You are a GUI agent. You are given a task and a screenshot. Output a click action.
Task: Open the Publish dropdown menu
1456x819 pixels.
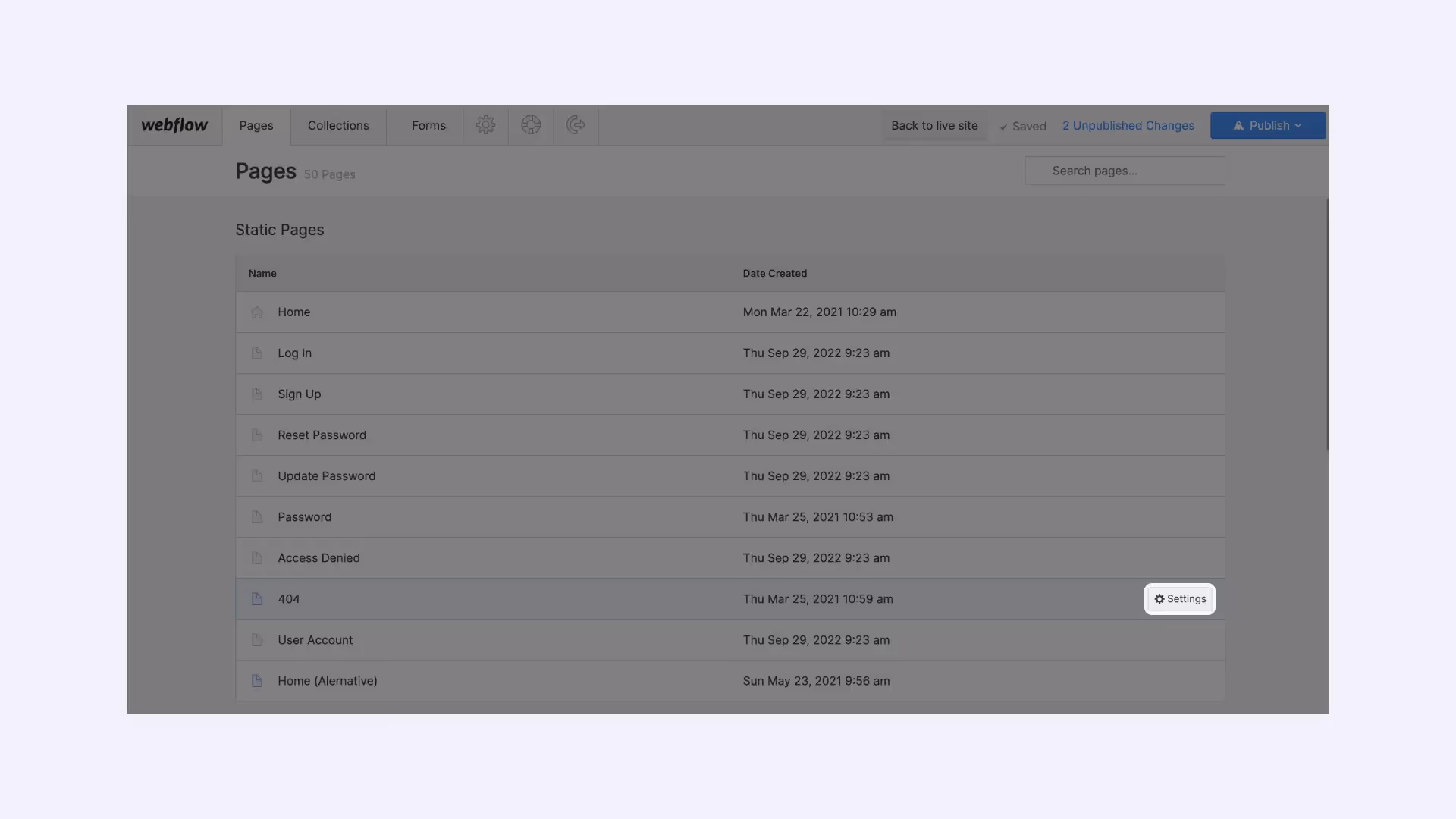1267,126
